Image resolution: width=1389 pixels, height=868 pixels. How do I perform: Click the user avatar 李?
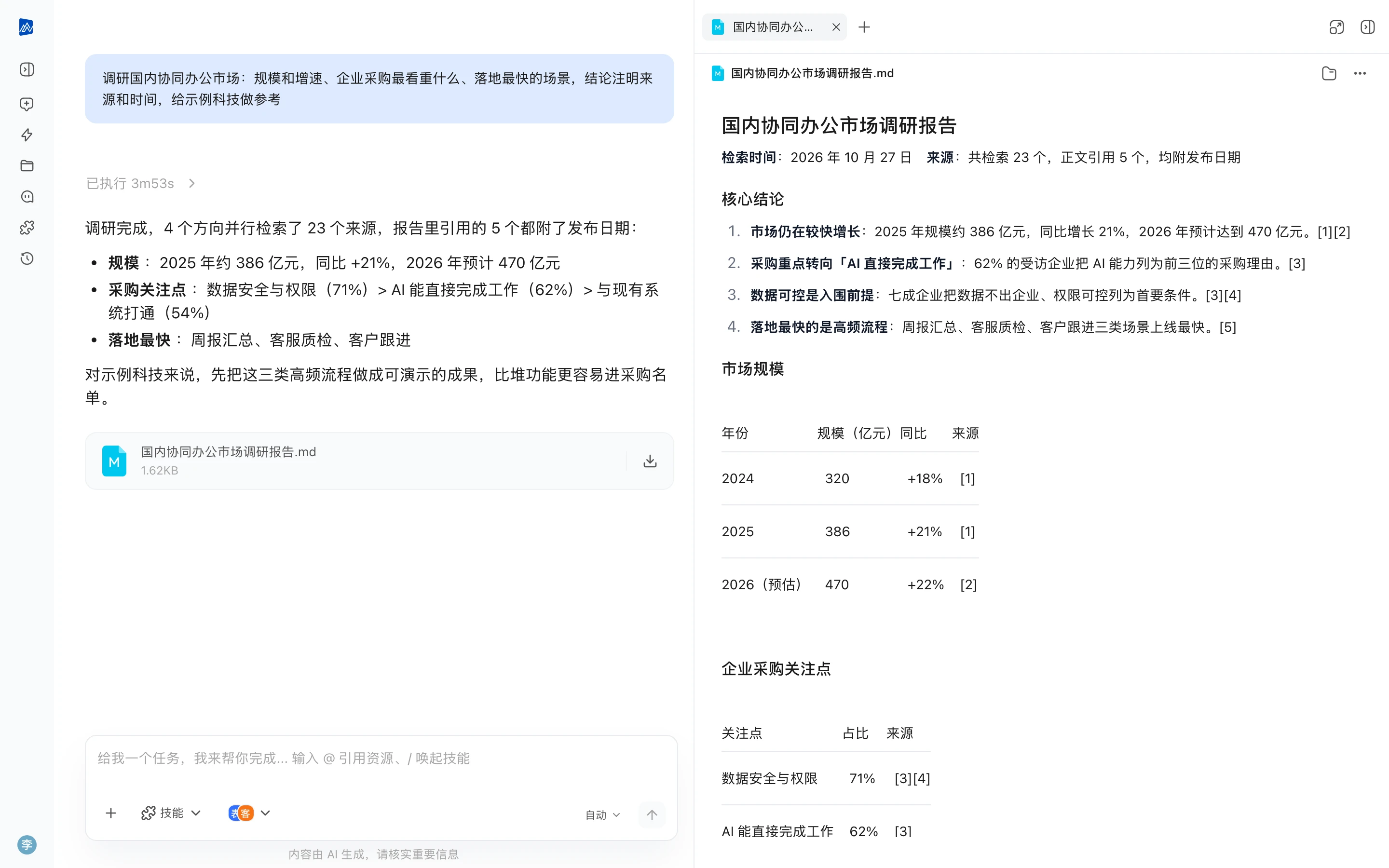[27, 844]
